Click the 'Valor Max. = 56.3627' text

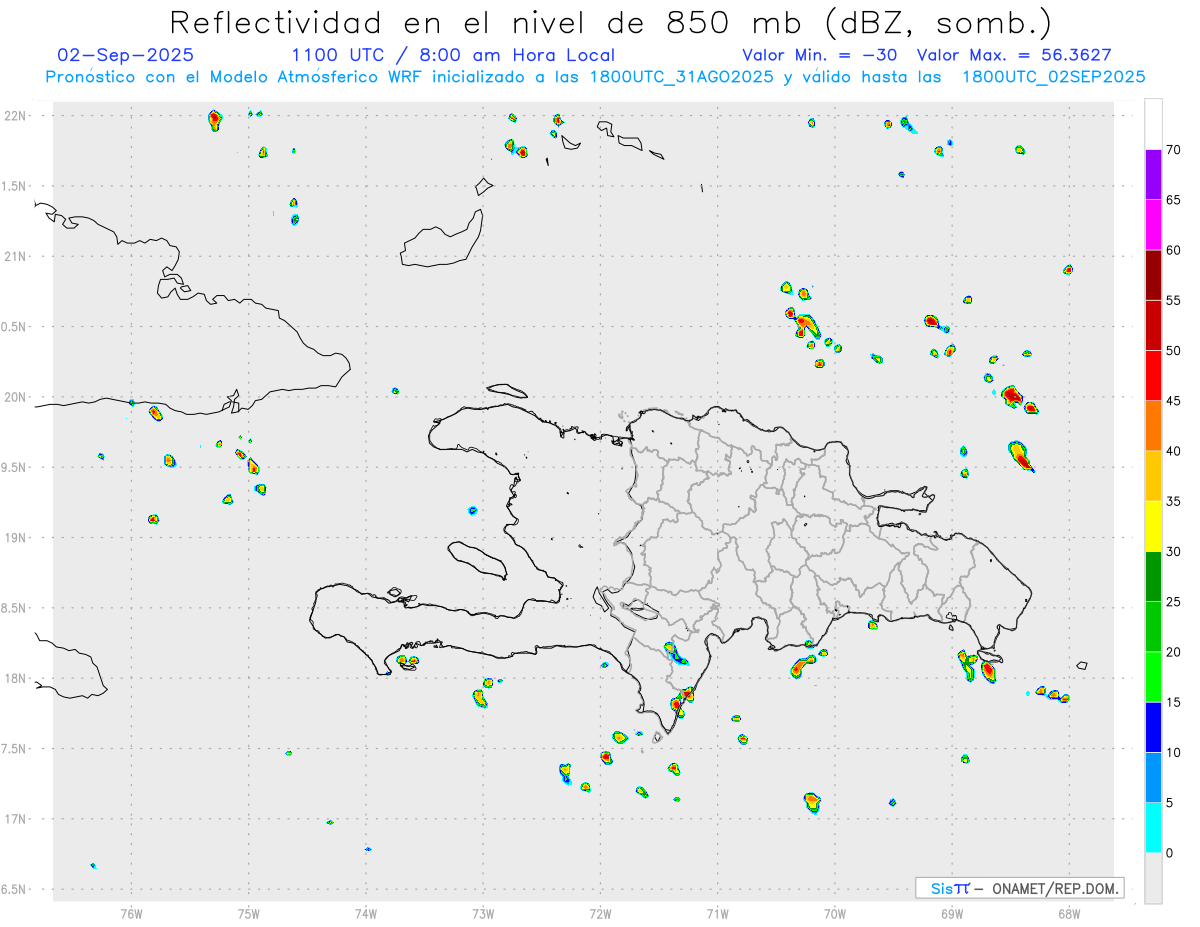point(1014,55)
